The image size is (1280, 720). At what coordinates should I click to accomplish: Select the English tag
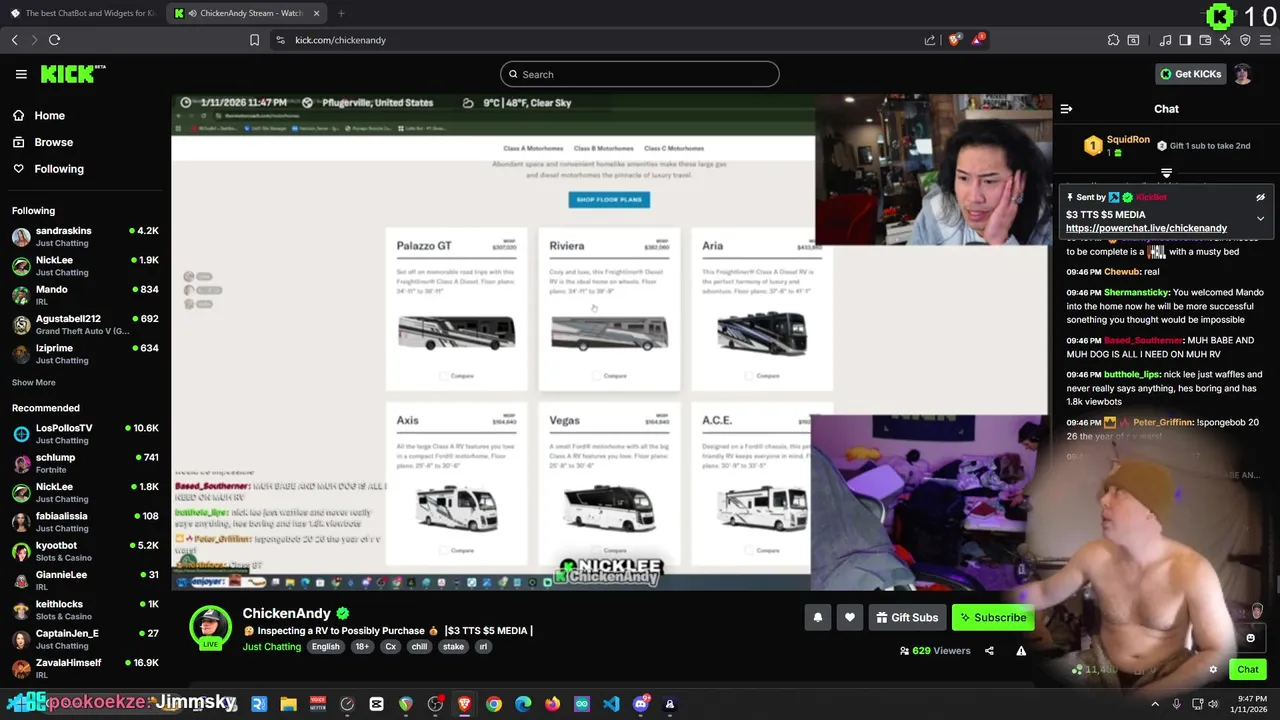[x=325, y=647]
